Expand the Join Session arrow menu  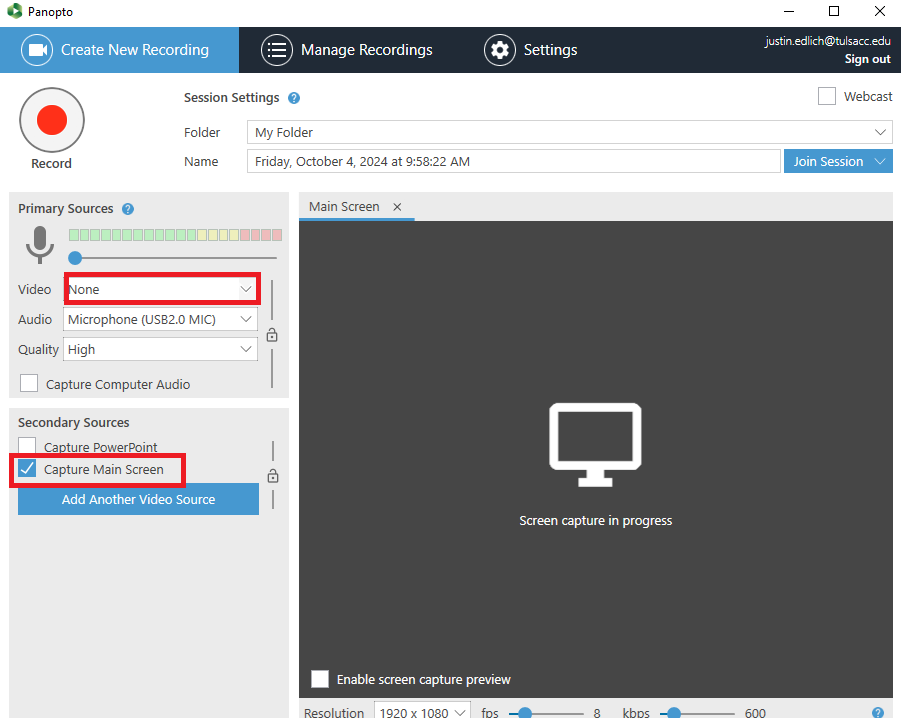click(880, 161)
